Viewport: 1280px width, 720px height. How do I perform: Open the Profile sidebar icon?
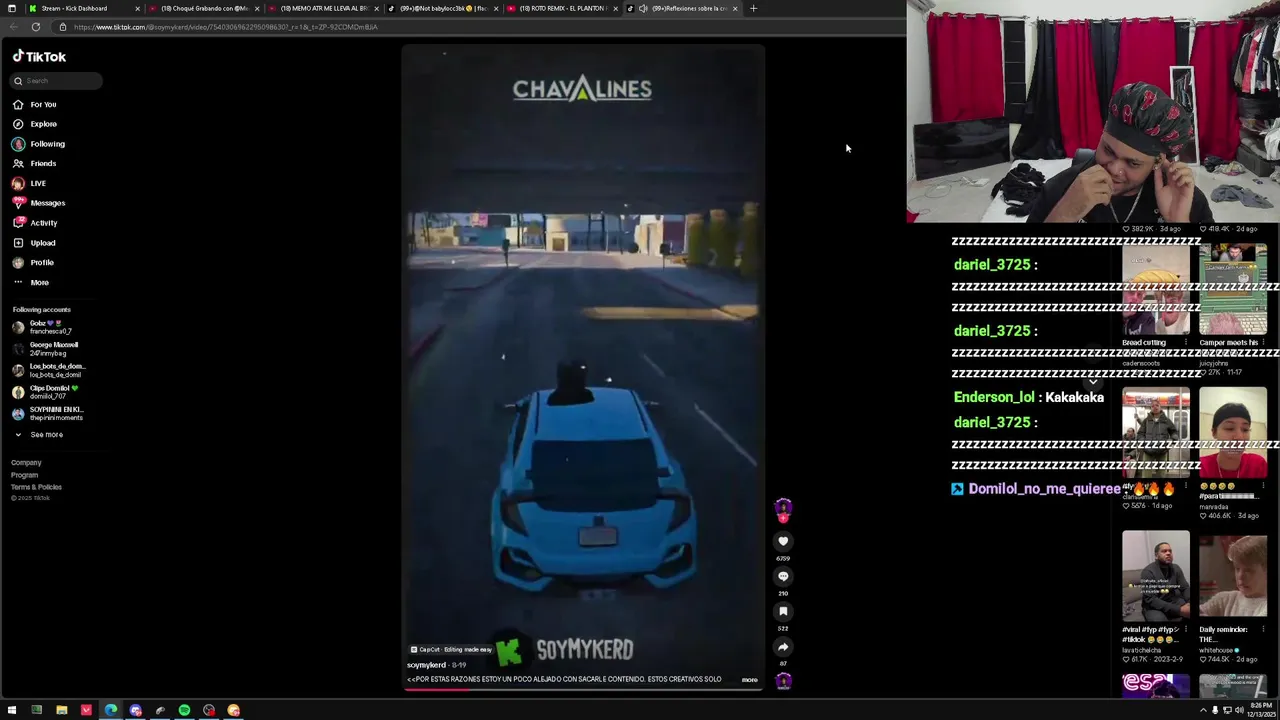point(18,262)
